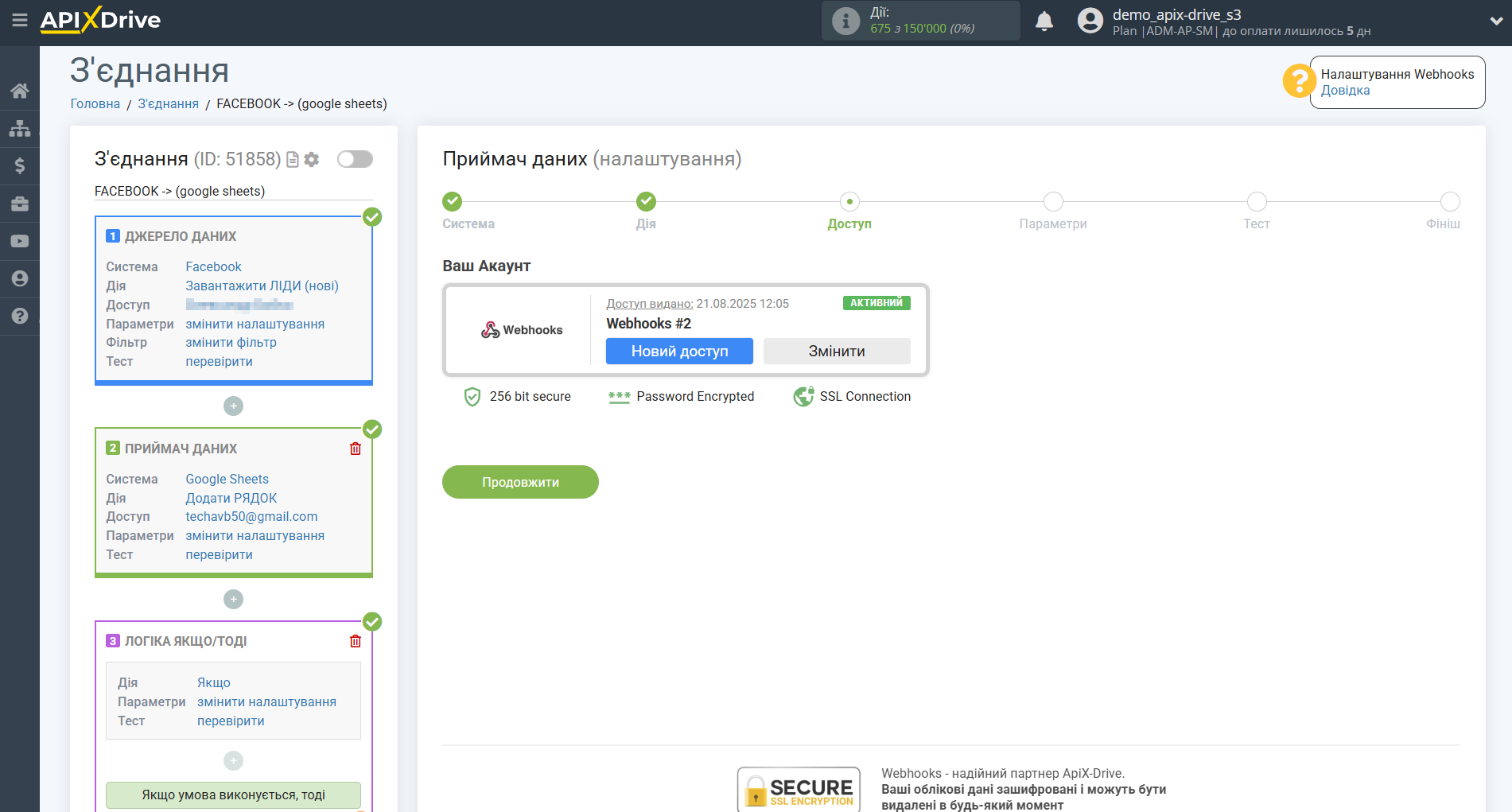
Task: Open Завантажити ЛІДИ (нові) action link
Action: pyautogui.click(x=262, y=286)
